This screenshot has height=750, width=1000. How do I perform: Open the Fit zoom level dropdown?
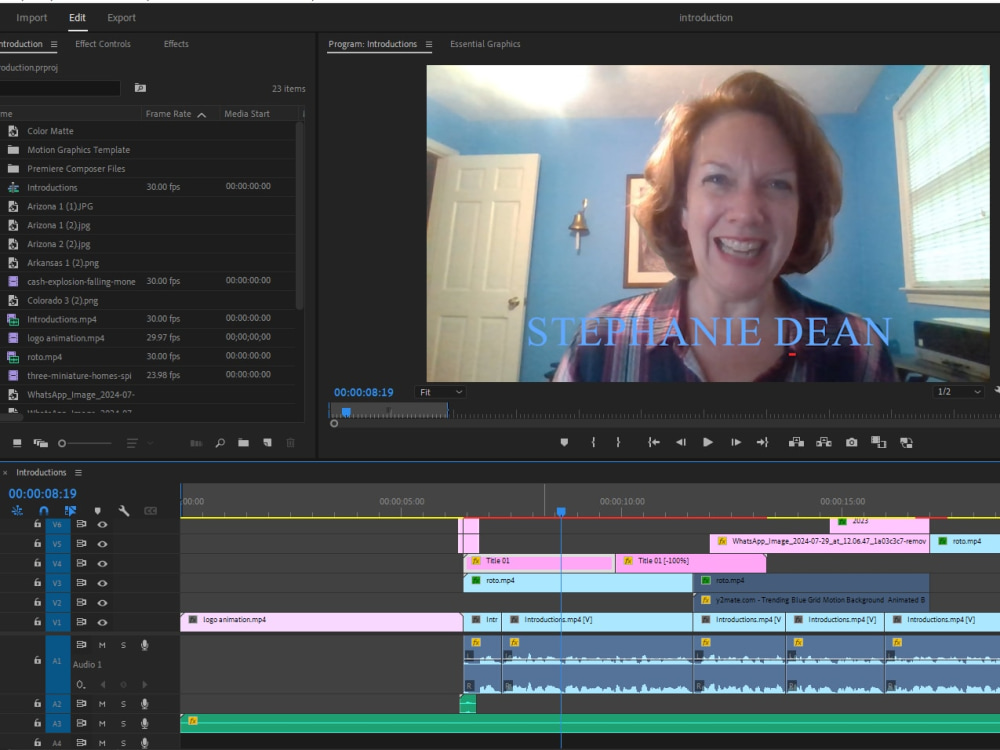tap(440, 392)
